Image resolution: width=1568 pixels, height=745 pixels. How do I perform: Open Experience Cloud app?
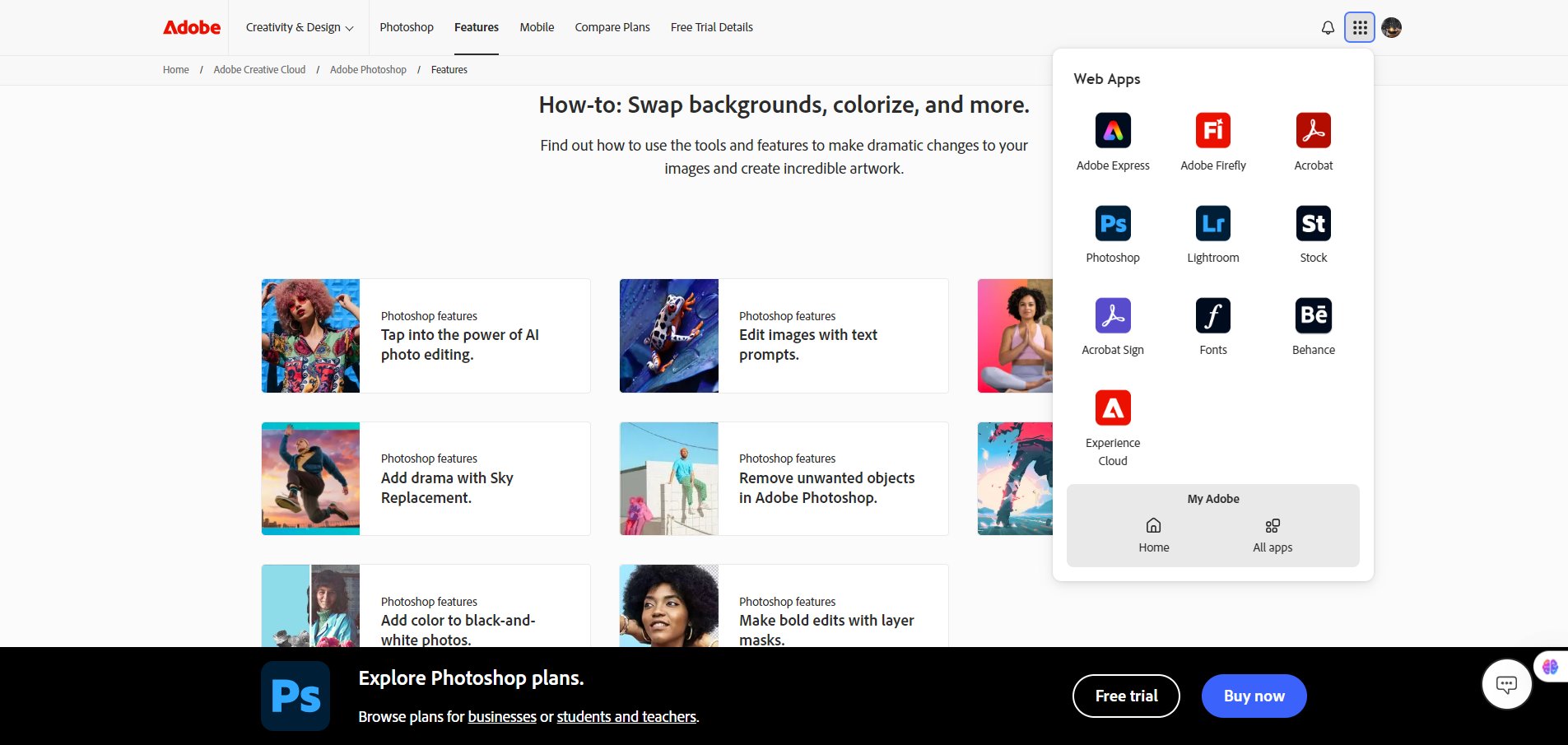coord(1113,428)
